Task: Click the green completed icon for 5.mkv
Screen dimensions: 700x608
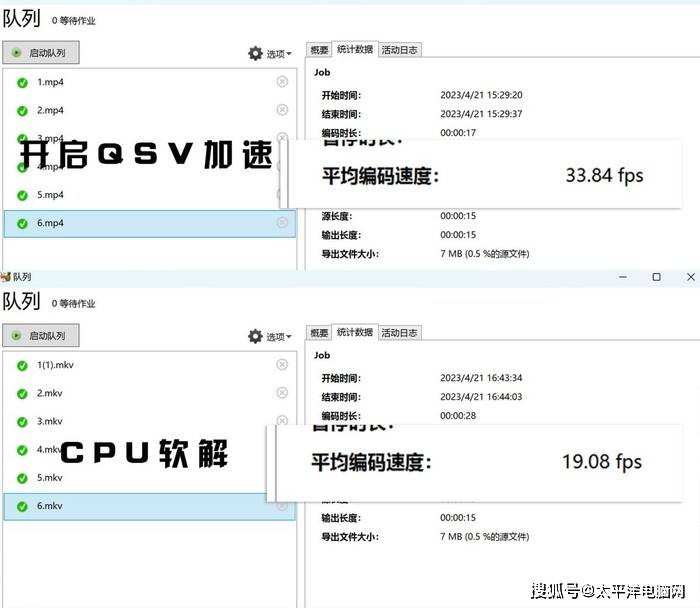Action: click(22, 479)
